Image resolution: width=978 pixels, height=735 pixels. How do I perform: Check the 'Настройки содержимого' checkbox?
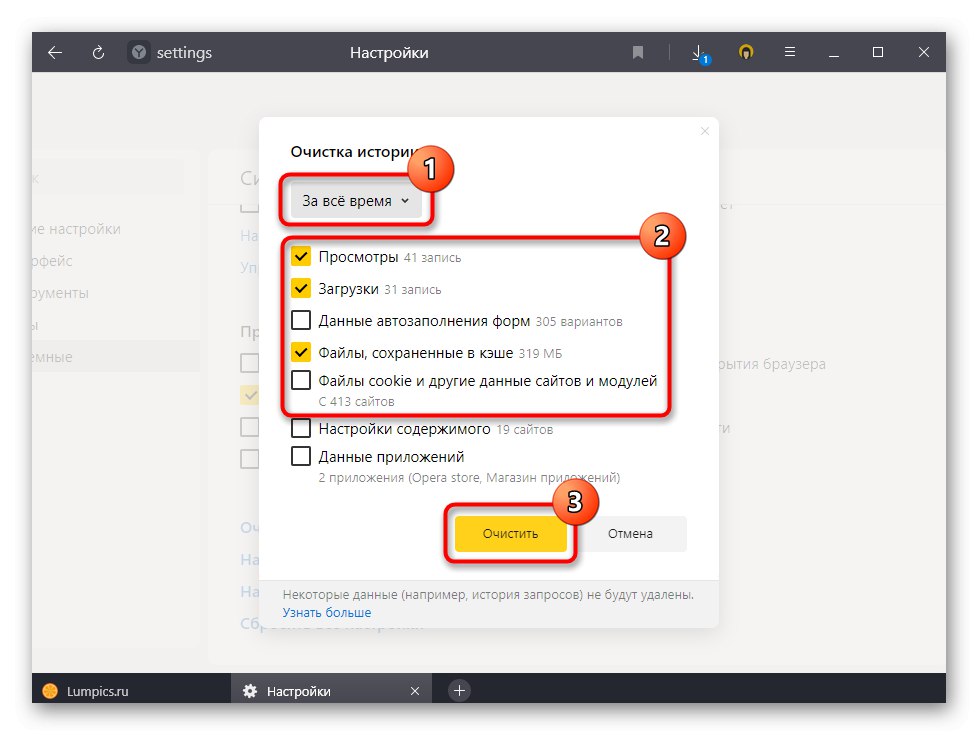click(301, 428)
